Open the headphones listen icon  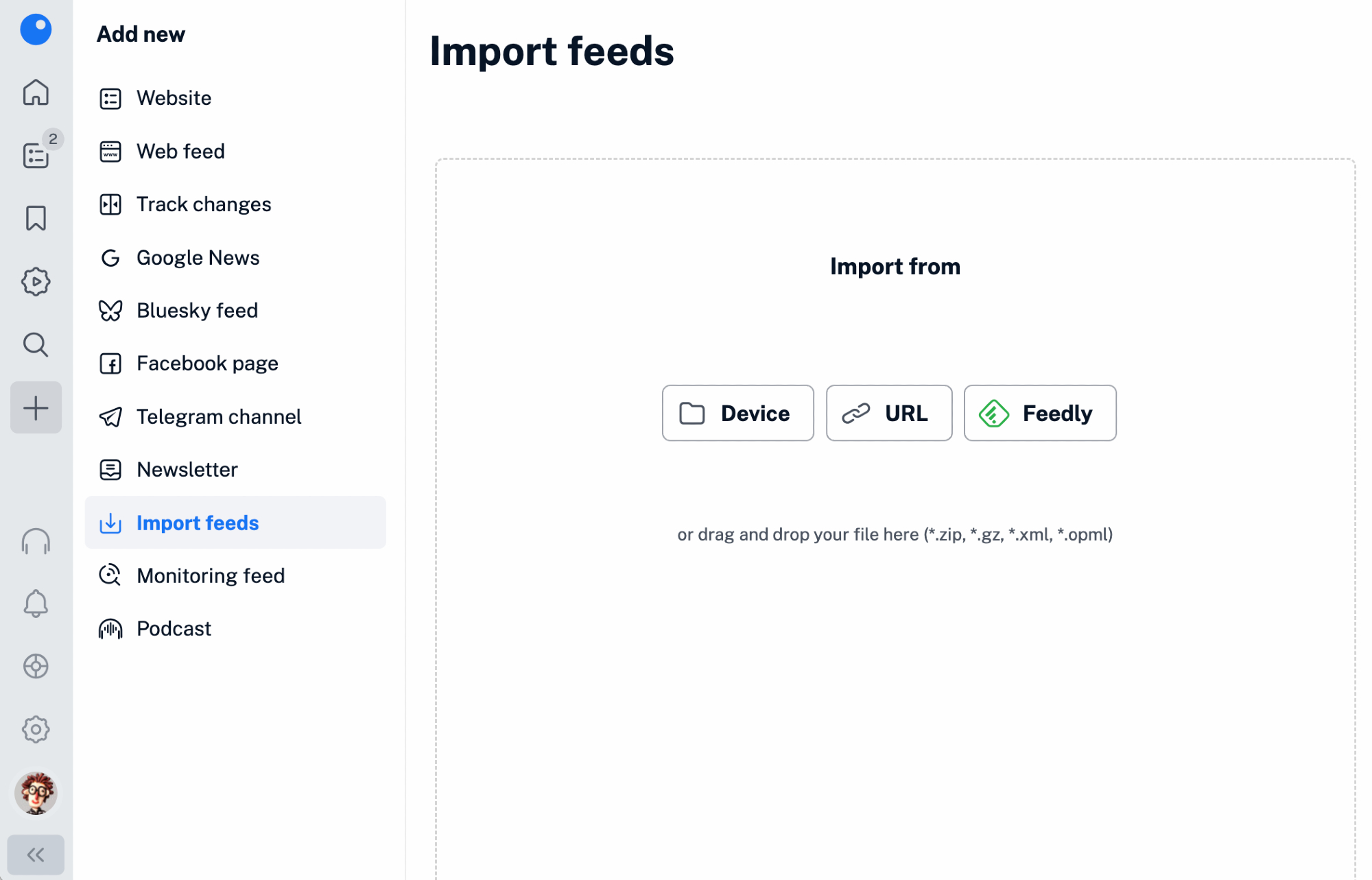tap(36, 541)
